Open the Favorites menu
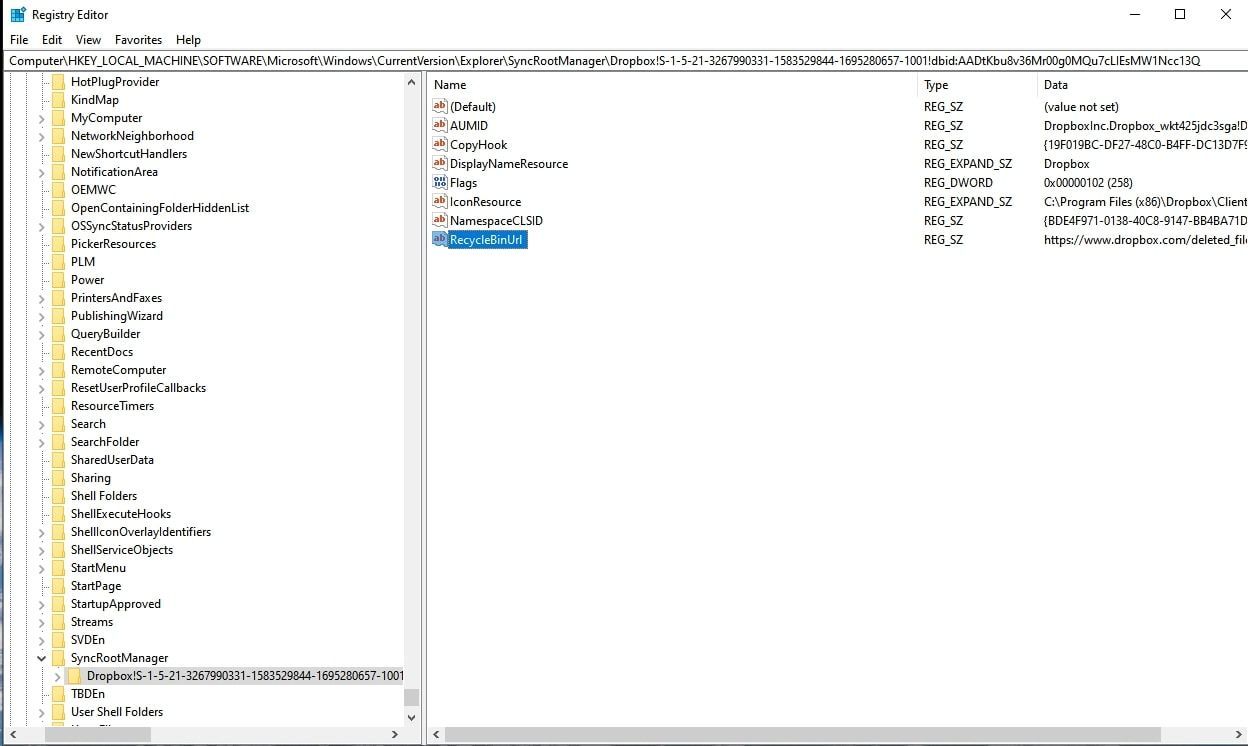 point(138,40)
